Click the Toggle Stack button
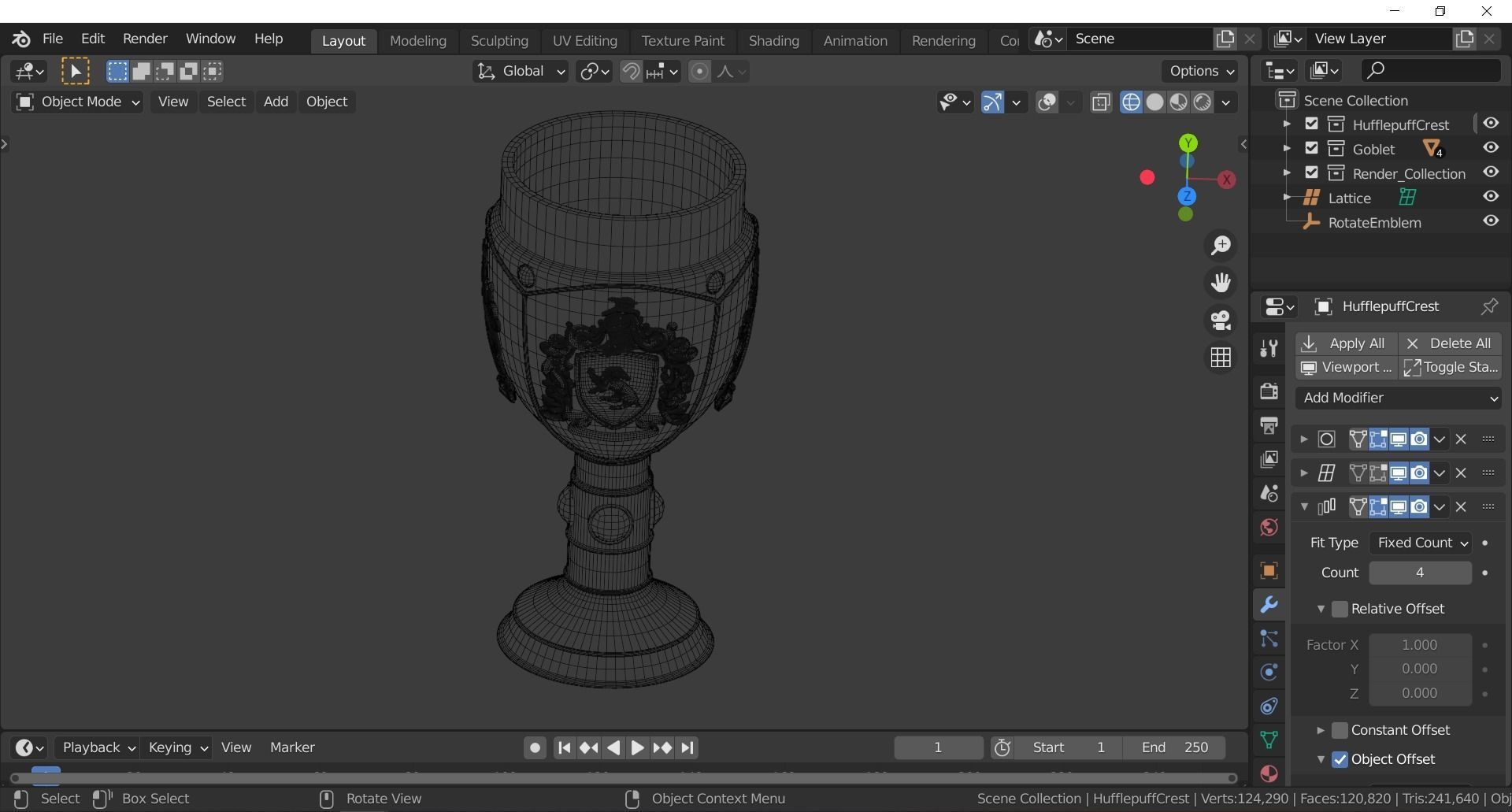1512x812 pixels. (x=1450, y=367)
